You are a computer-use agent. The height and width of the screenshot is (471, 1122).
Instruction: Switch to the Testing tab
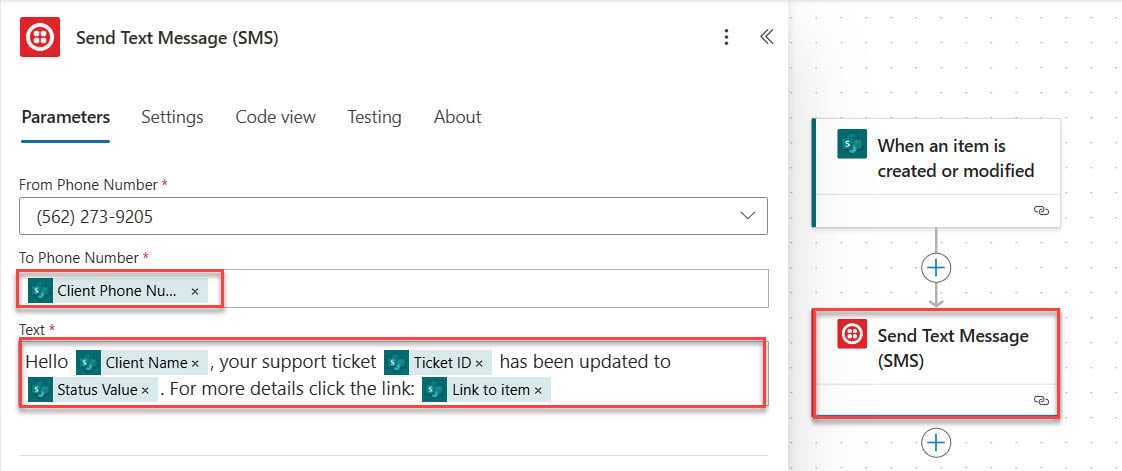(374, 117)
